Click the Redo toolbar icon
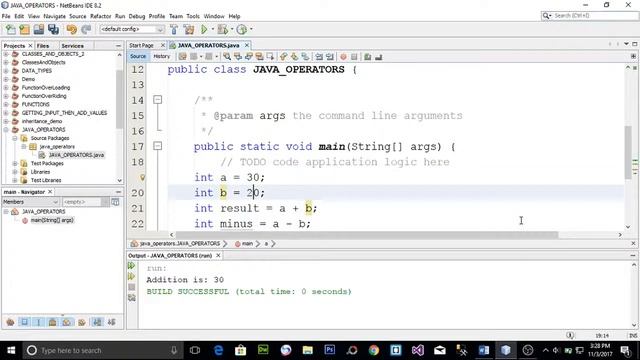 [x=86, y=29]
